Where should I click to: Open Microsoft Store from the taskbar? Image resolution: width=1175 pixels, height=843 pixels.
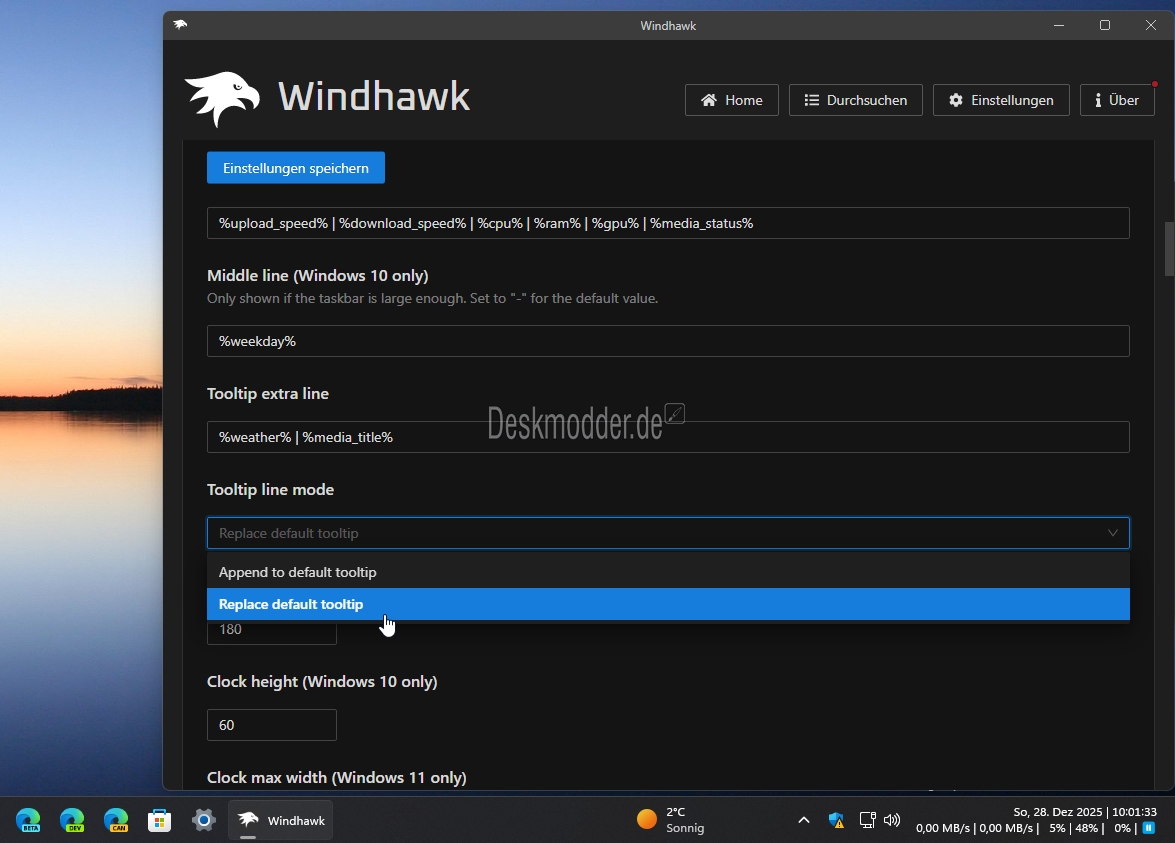[160, 820]
